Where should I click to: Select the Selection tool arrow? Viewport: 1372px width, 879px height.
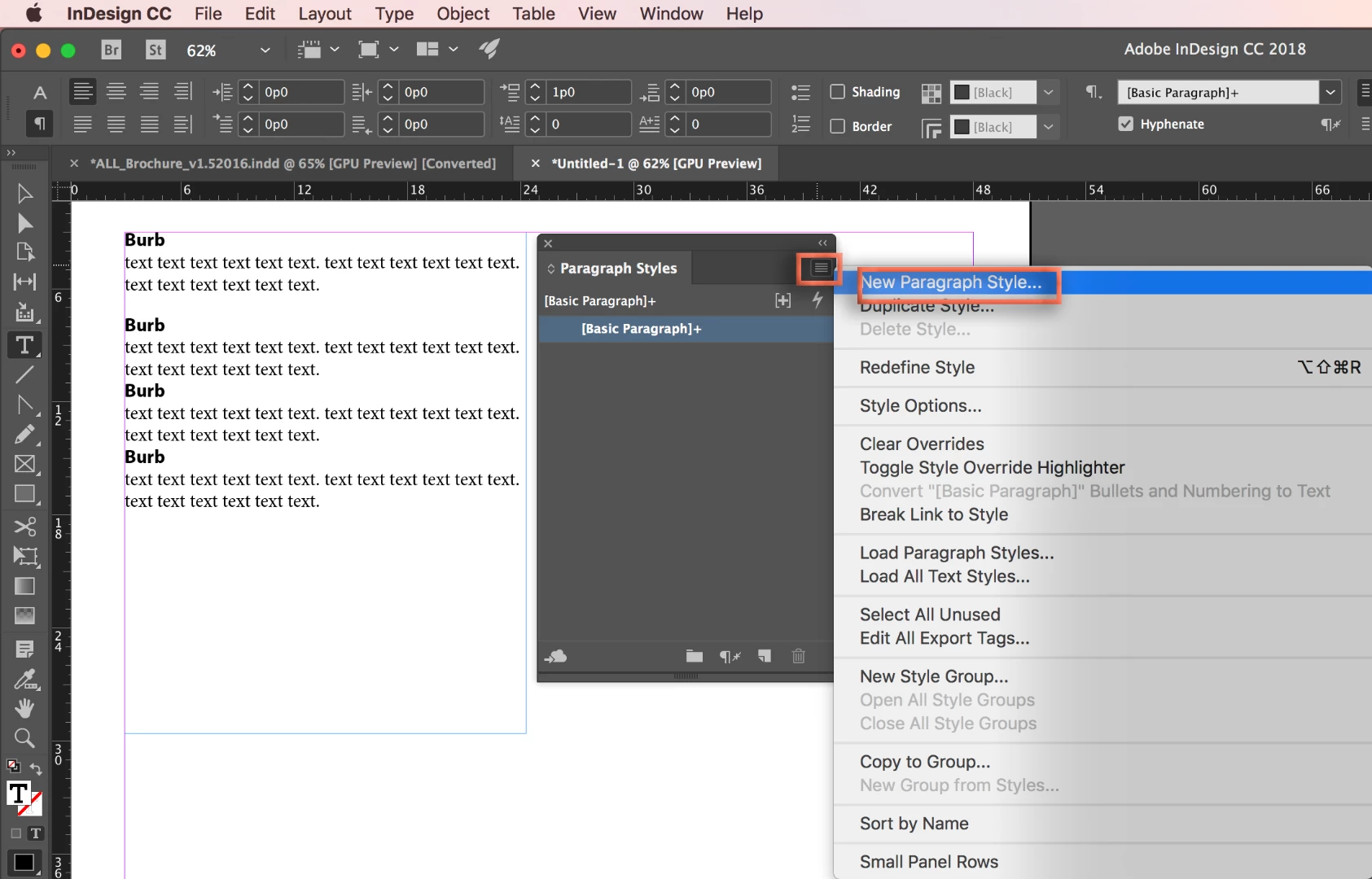pyautogui.click(x=24, y=194)
